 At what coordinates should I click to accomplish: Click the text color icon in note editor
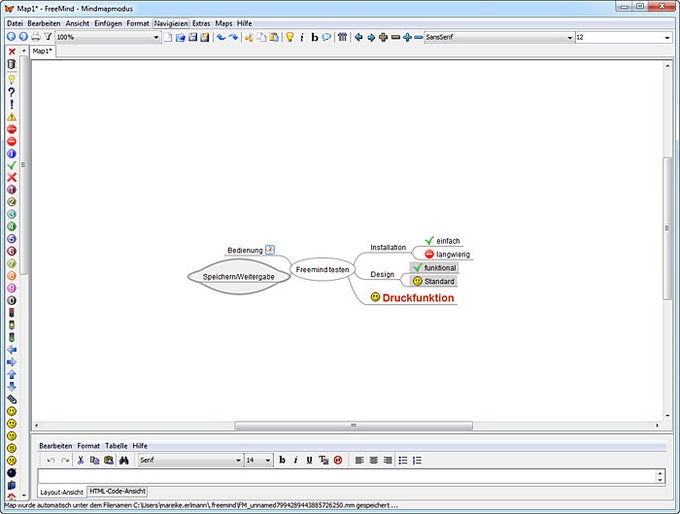324,460
